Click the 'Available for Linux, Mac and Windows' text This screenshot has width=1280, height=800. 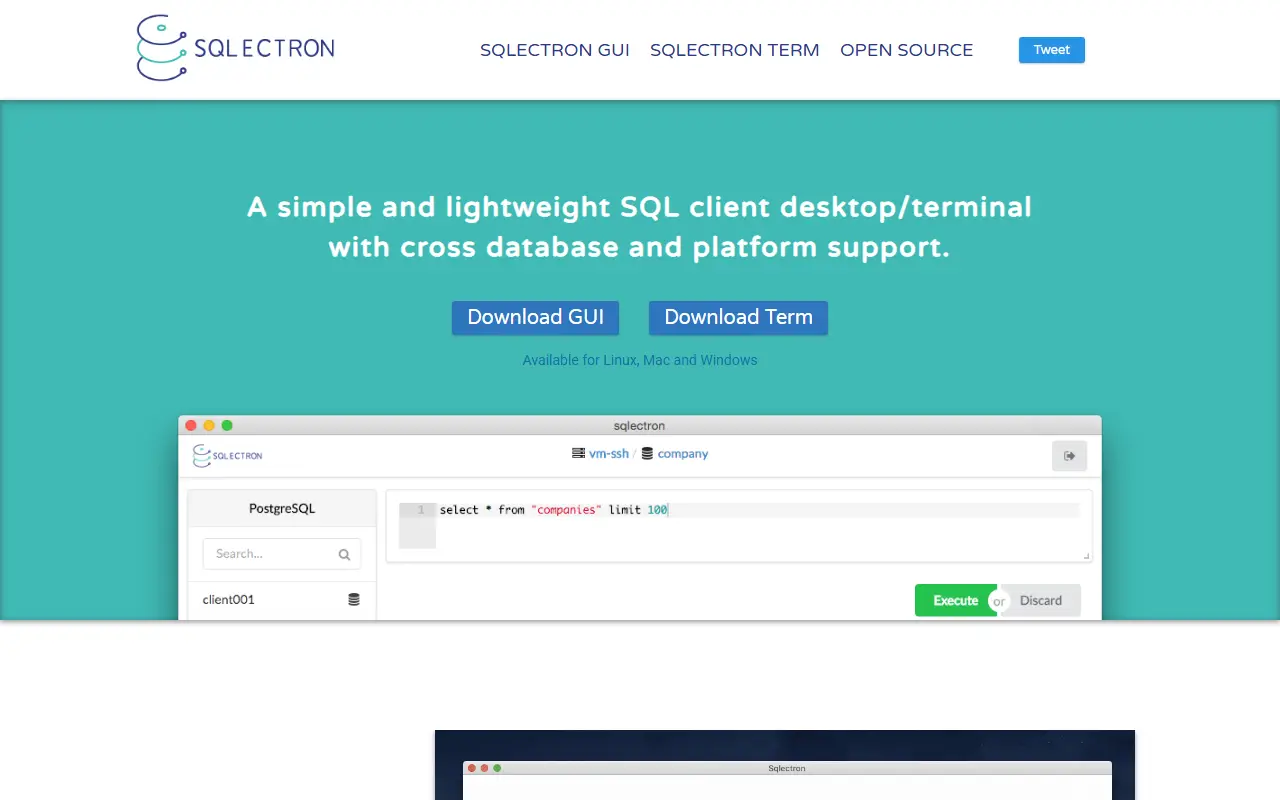[x=640, y=360]
